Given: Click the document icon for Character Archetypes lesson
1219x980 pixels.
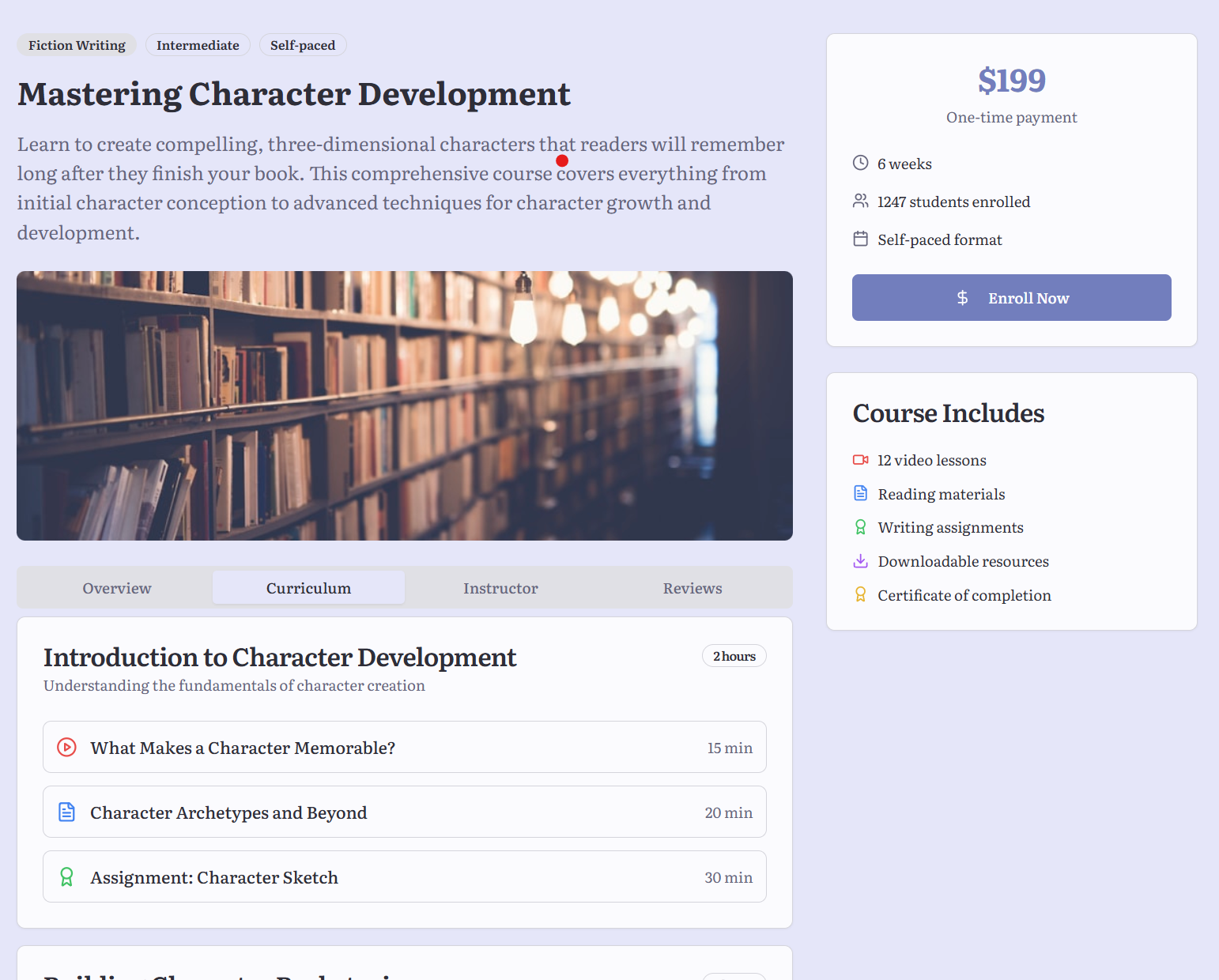Looking at the screenshot, I should point(67,812).
